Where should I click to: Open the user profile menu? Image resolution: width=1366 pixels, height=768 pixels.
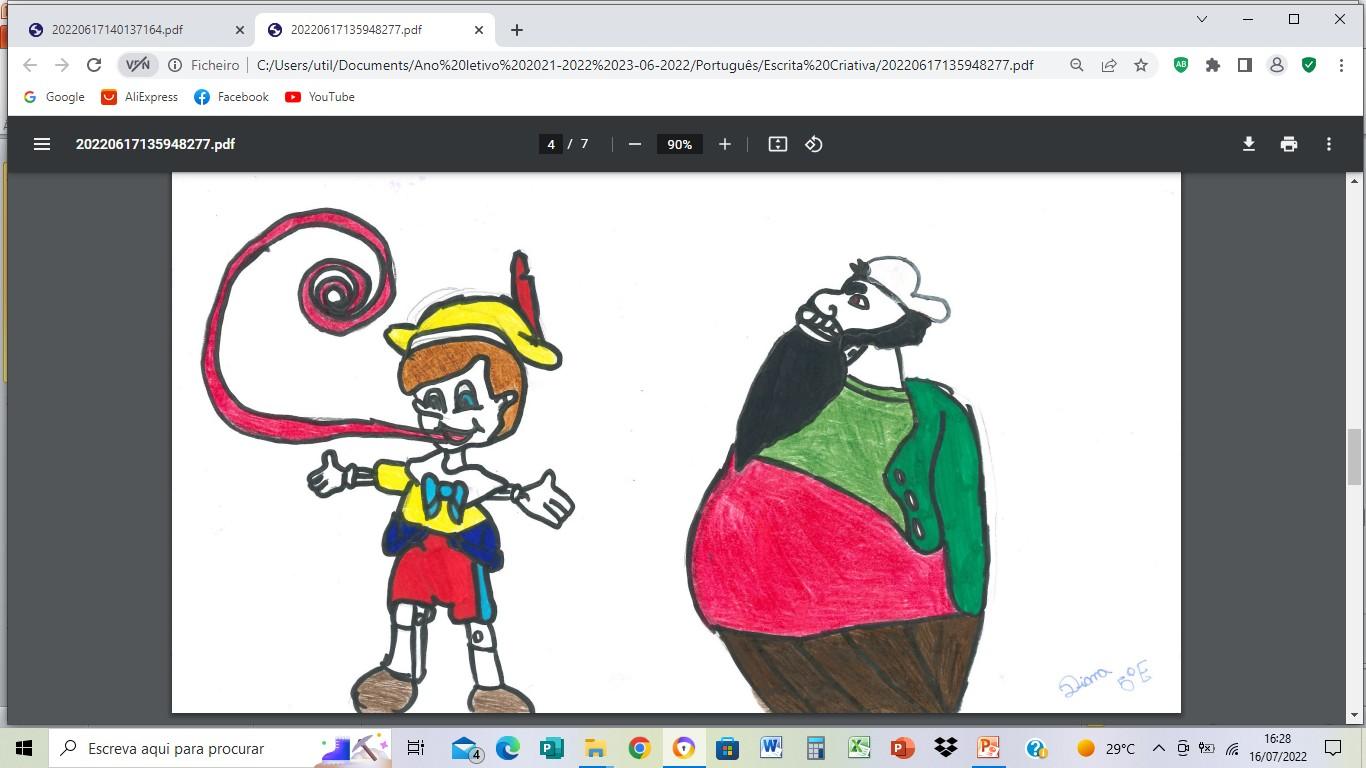coord(1277,65)
